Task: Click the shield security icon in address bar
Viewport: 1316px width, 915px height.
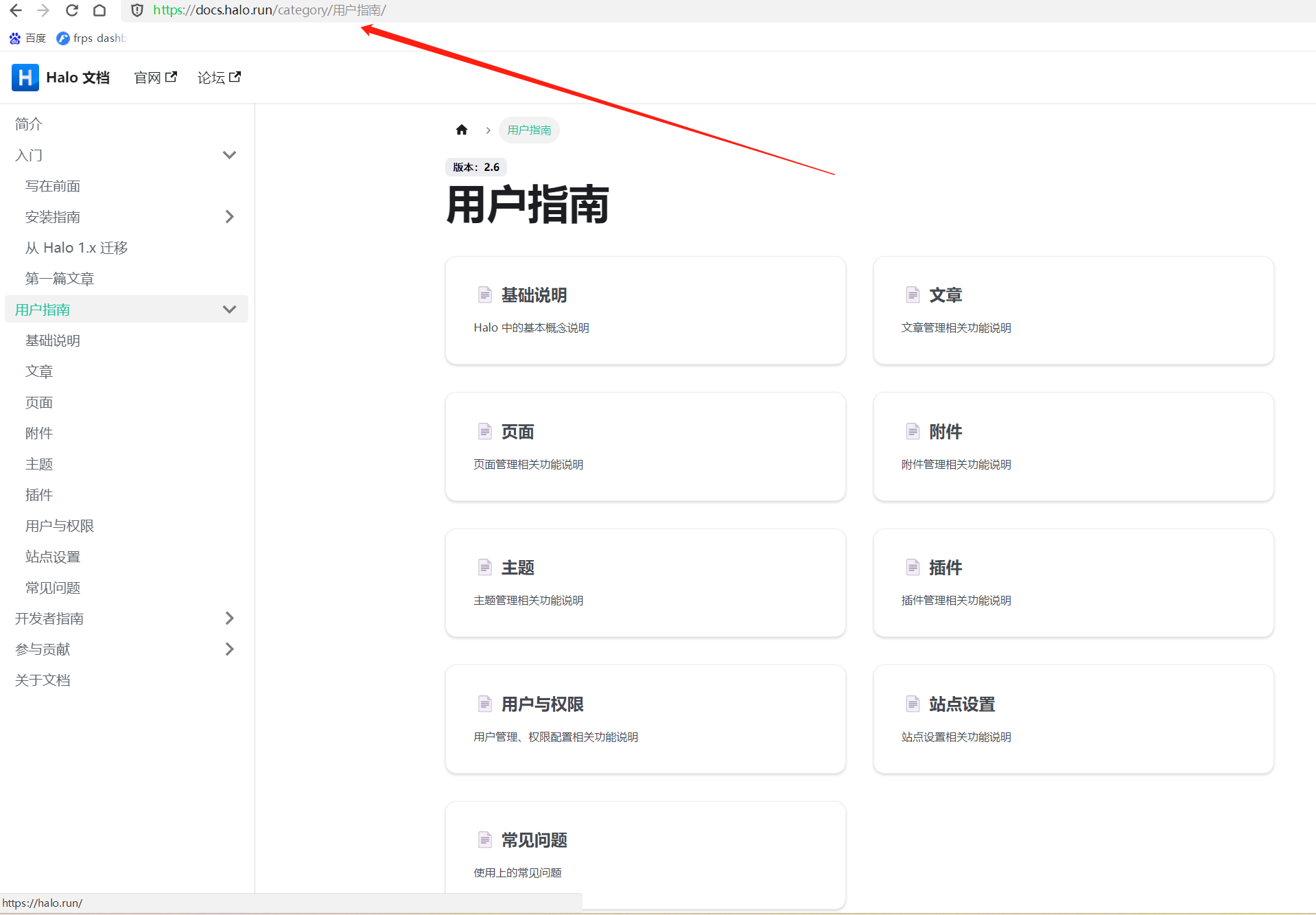Action: (137, 10)
